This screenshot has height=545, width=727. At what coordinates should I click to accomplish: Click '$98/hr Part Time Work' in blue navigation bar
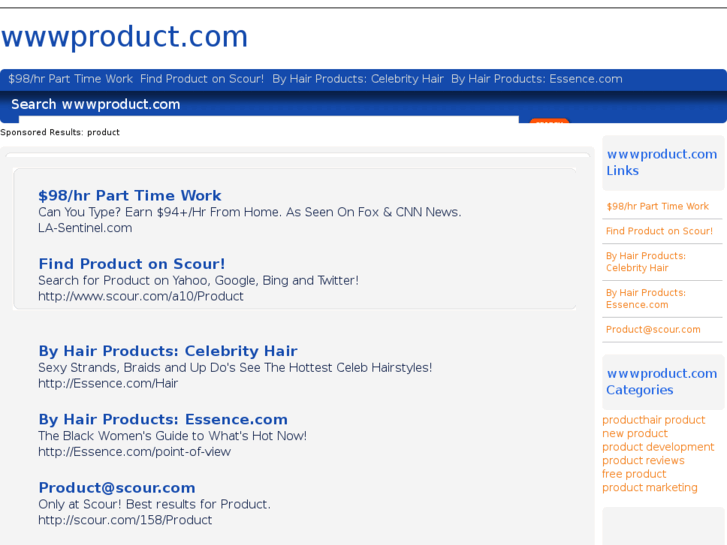[70, 79]
